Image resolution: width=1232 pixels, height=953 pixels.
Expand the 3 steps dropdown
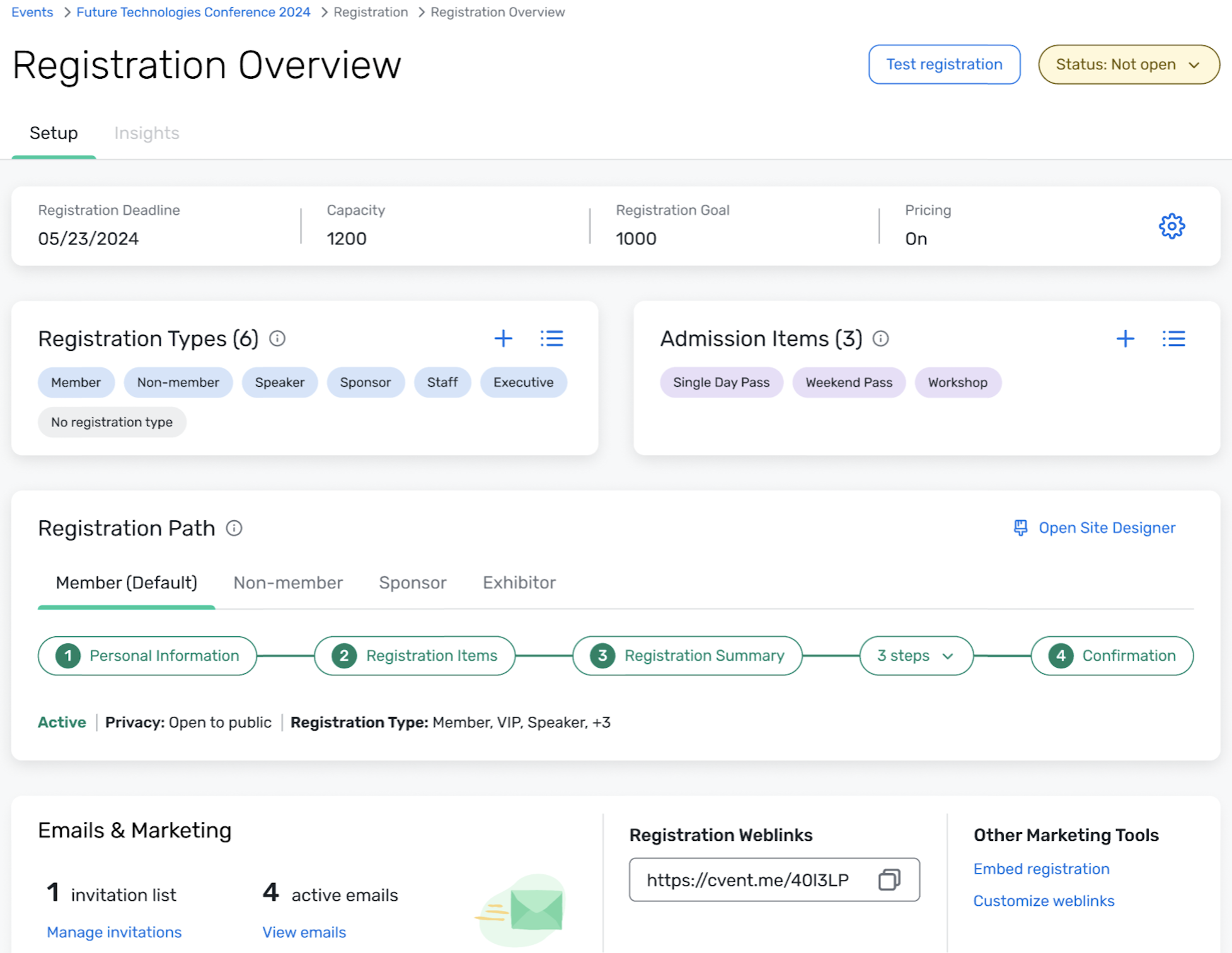(916, 656)
